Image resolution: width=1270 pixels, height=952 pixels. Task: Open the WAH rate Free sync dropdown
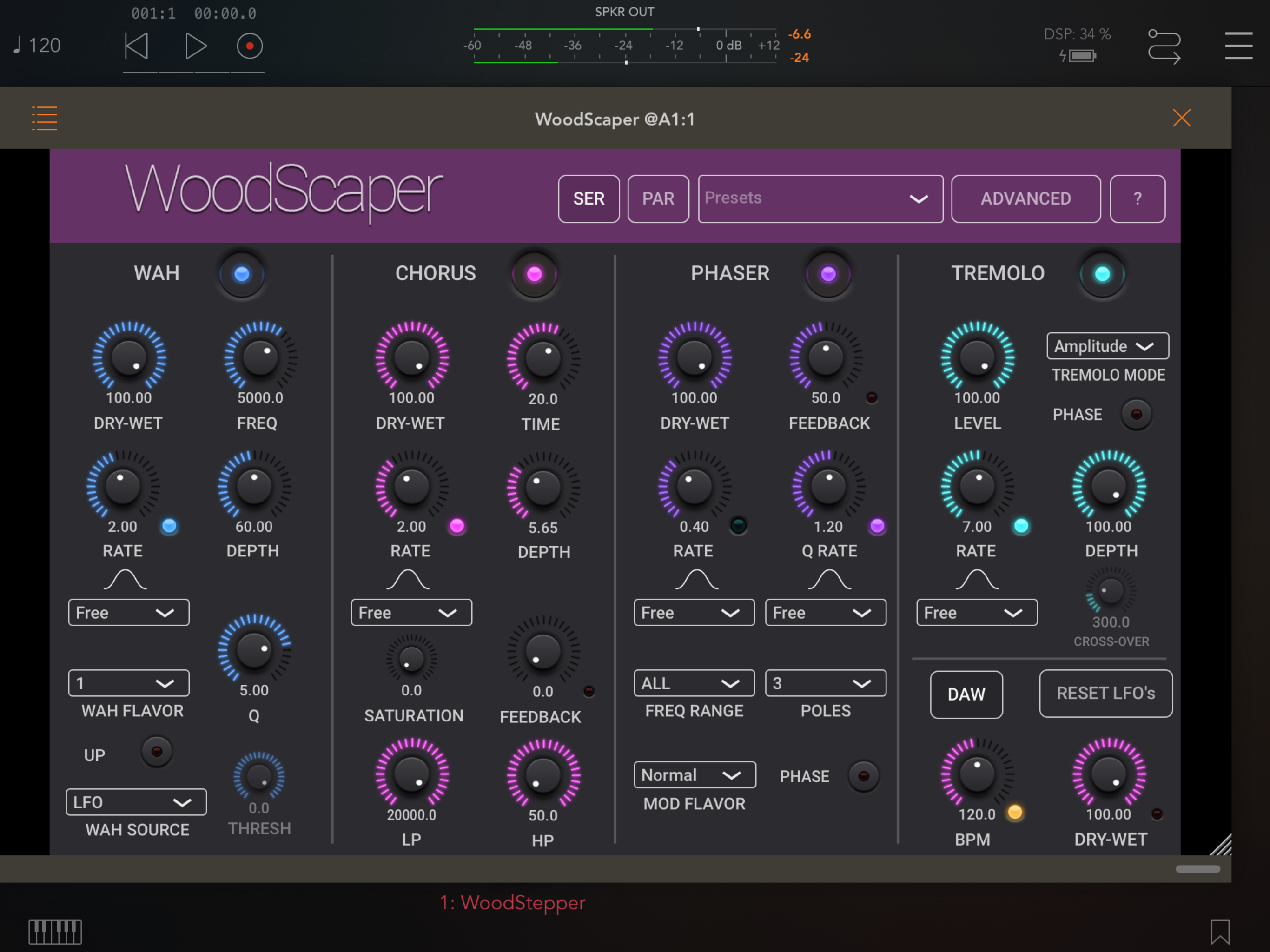(x=129, y=613)
